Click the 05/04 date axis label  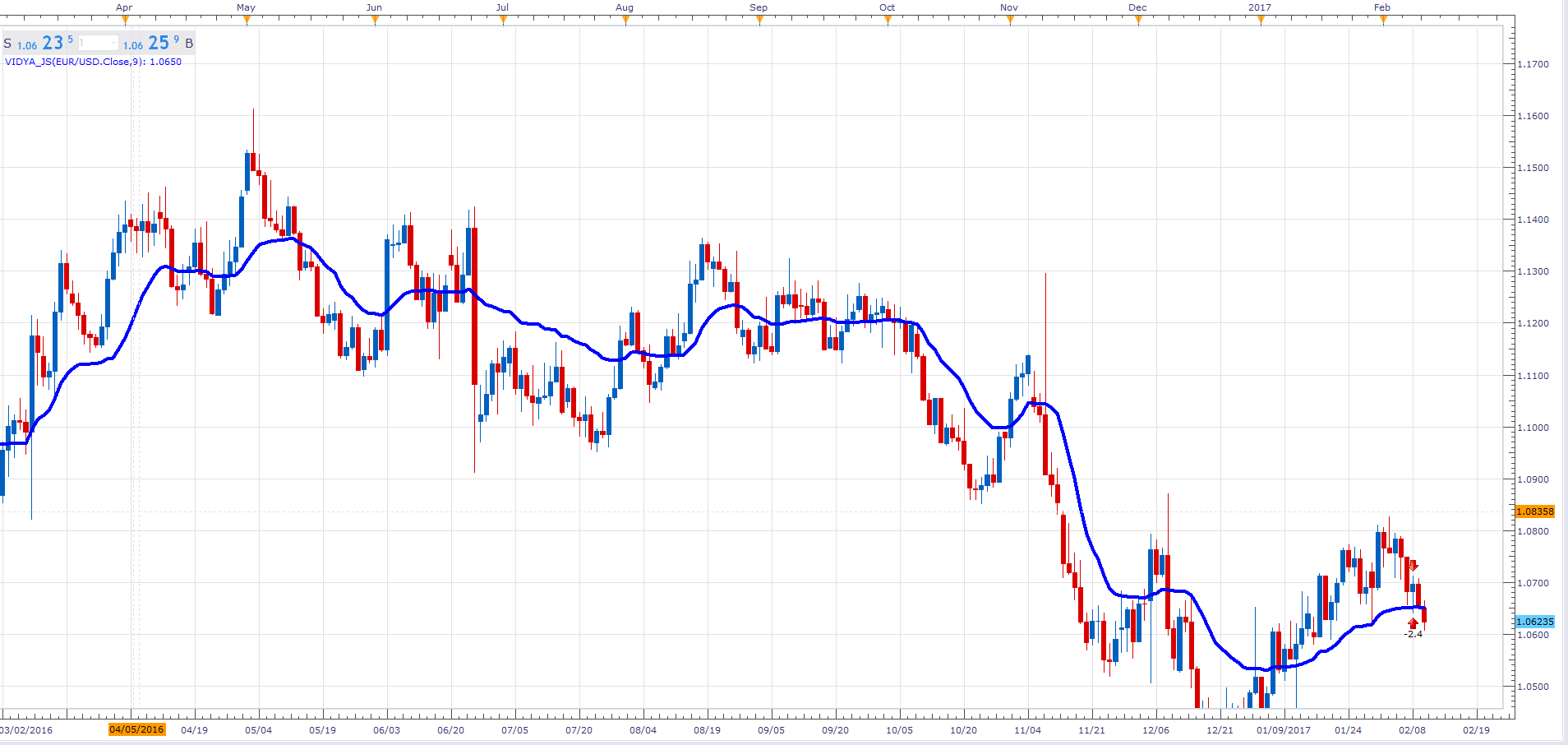258,730
